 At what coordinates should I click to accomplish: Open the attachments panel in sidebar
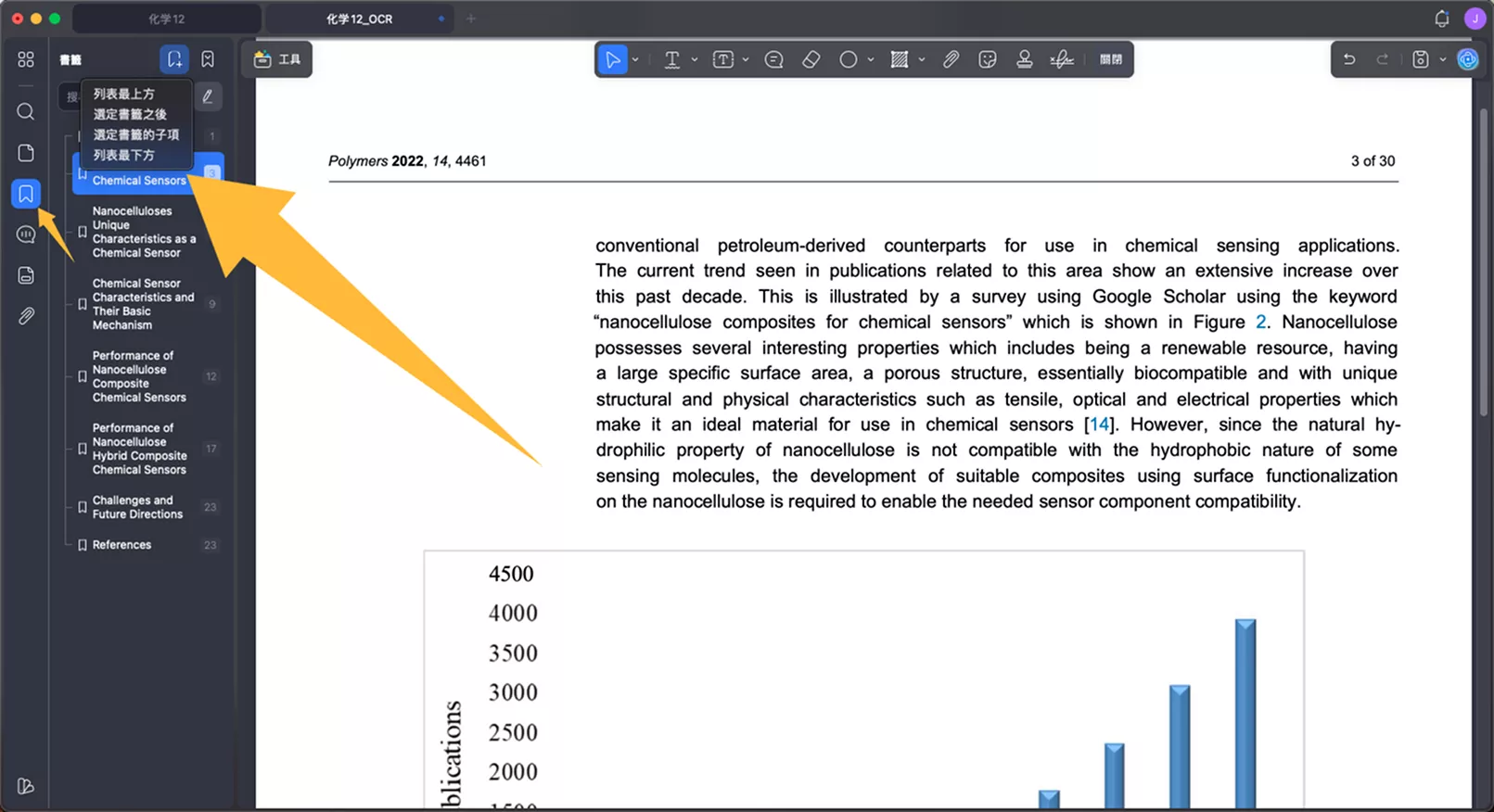point(26,316)
